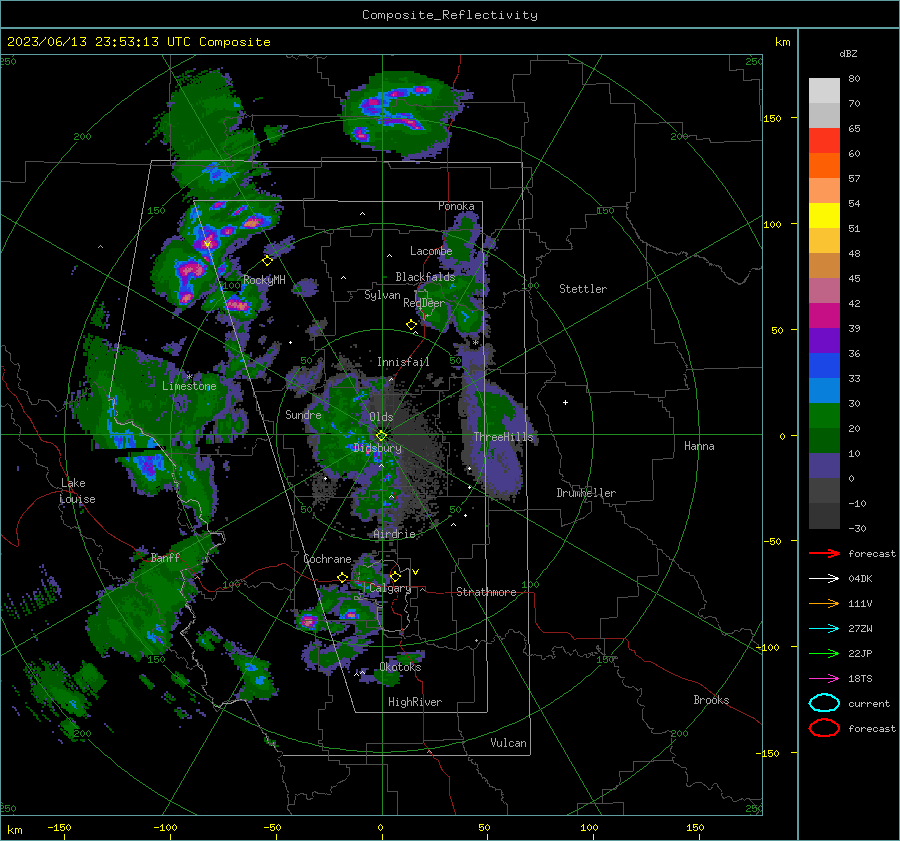Click the 'HighRiver' map label
Screen dimensions: 900x841
tap(415, 702)
